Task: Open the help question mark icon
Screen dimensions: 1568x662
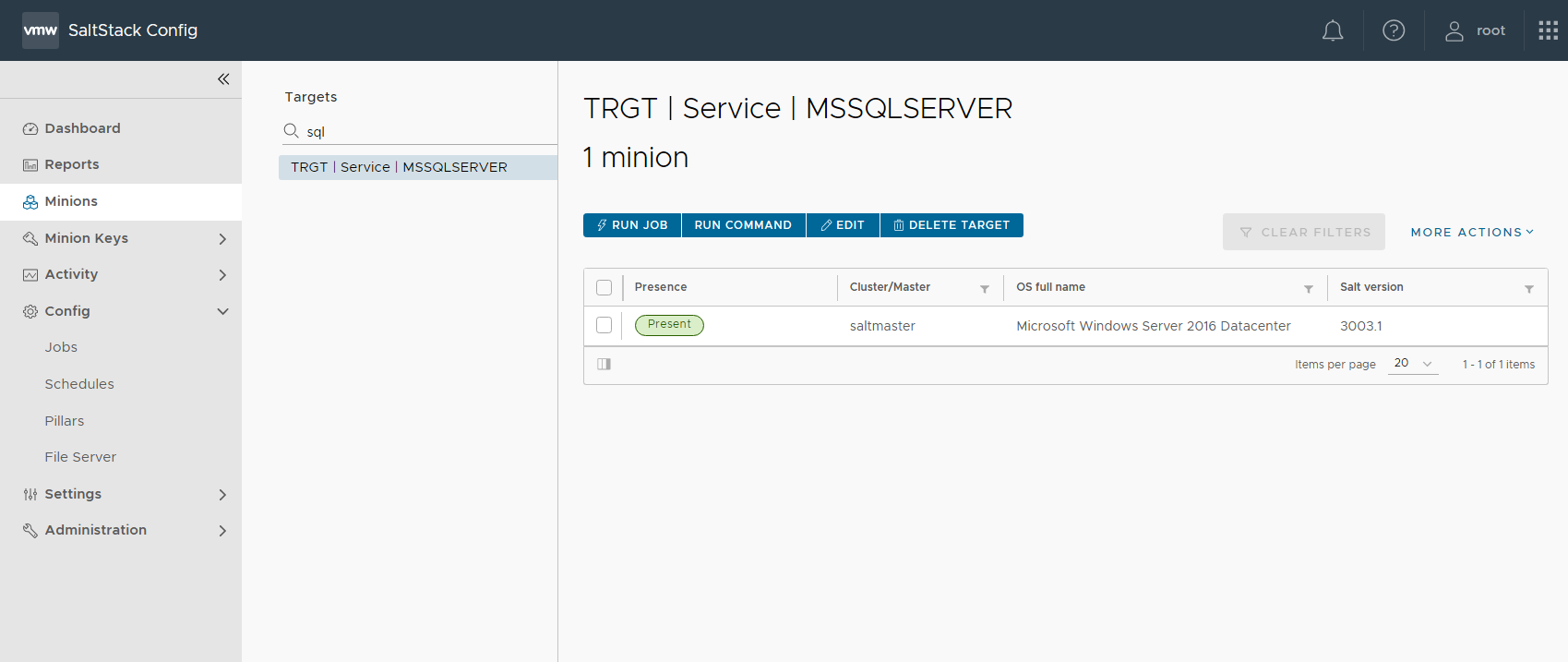Action: (x=1393, y=30)
